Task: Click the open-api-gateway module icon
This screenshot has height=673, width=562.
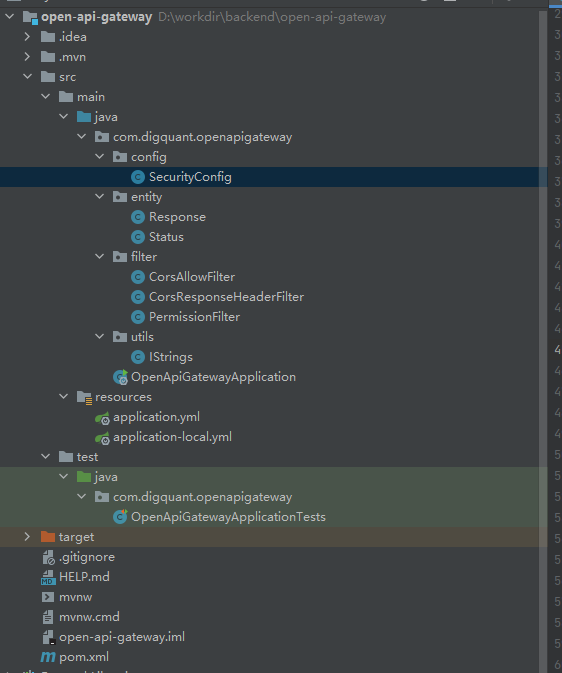Action: click(30, 18)
